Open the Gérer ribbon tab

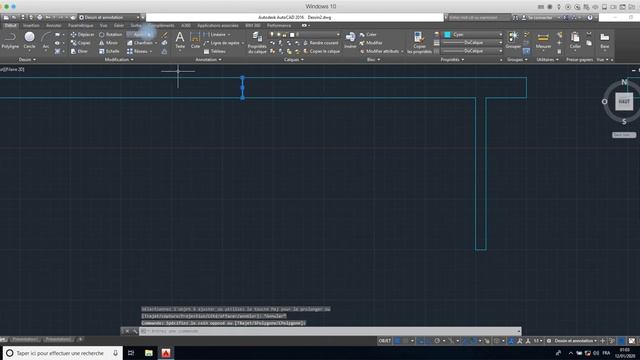[x=119, y=25]
